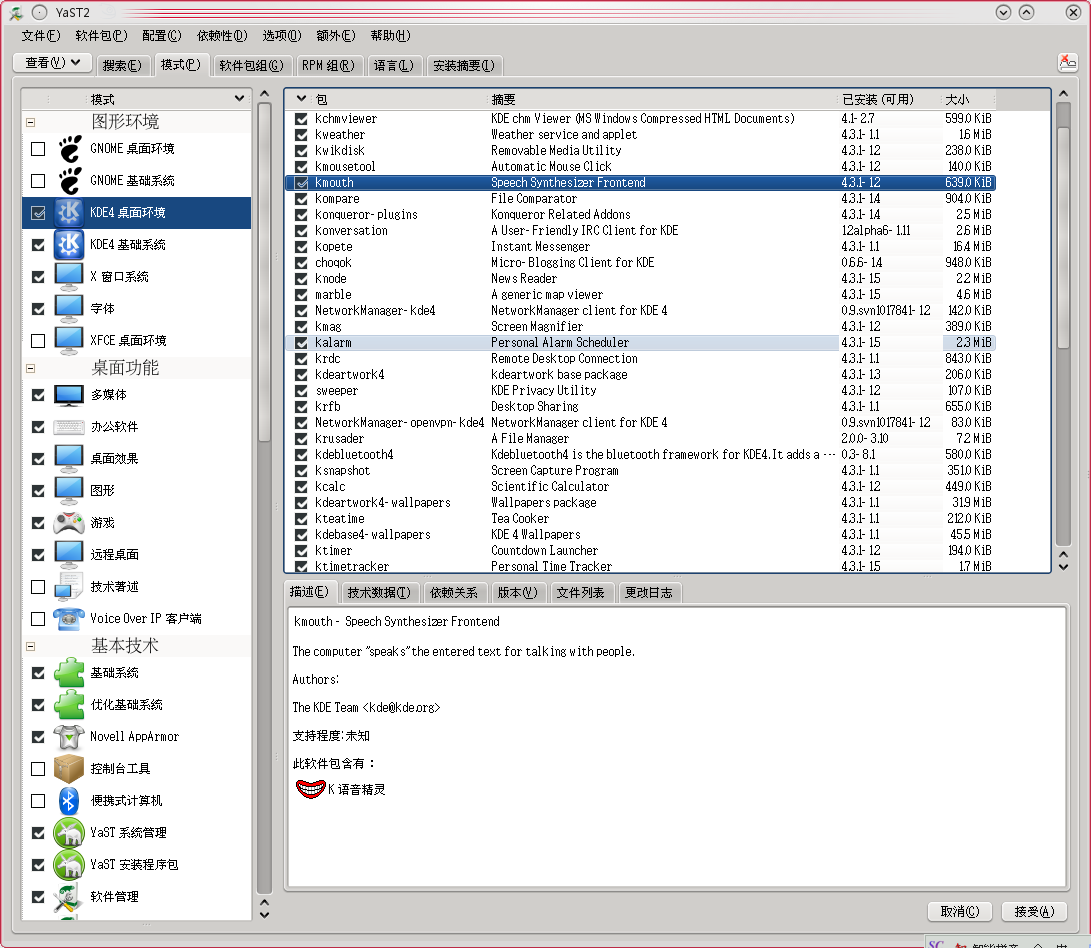Switch to the 搜索 tab

pos(122,65)
